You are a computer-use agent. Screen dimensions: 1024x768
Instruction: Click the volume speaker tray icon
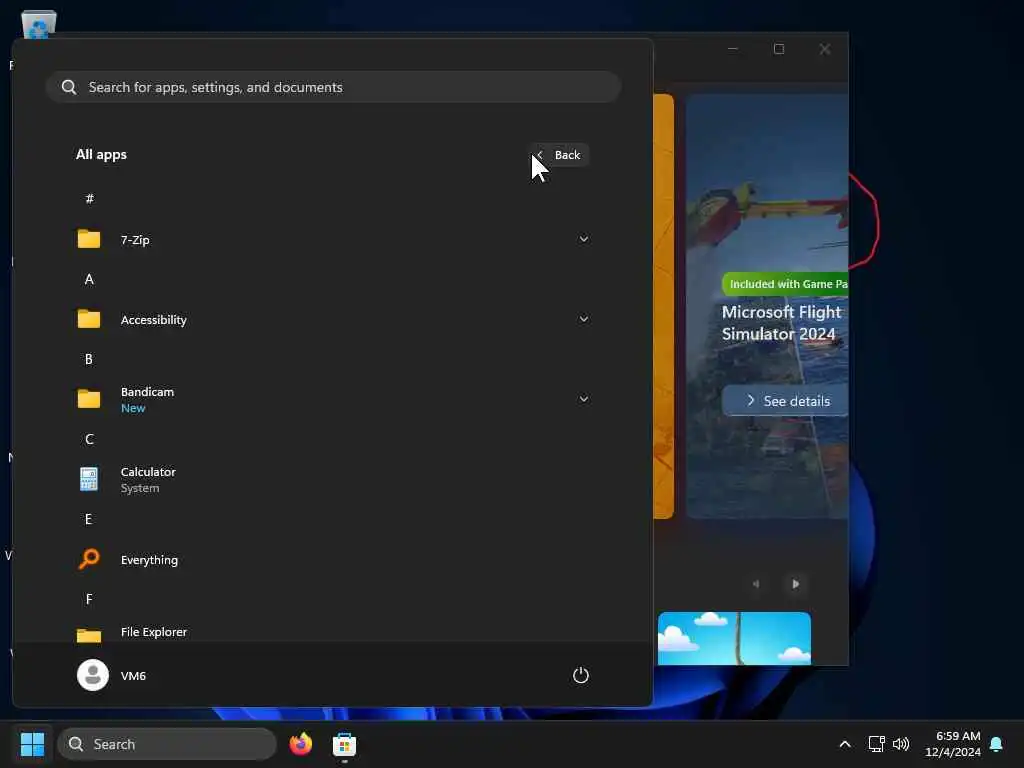(x=901, y=744)
